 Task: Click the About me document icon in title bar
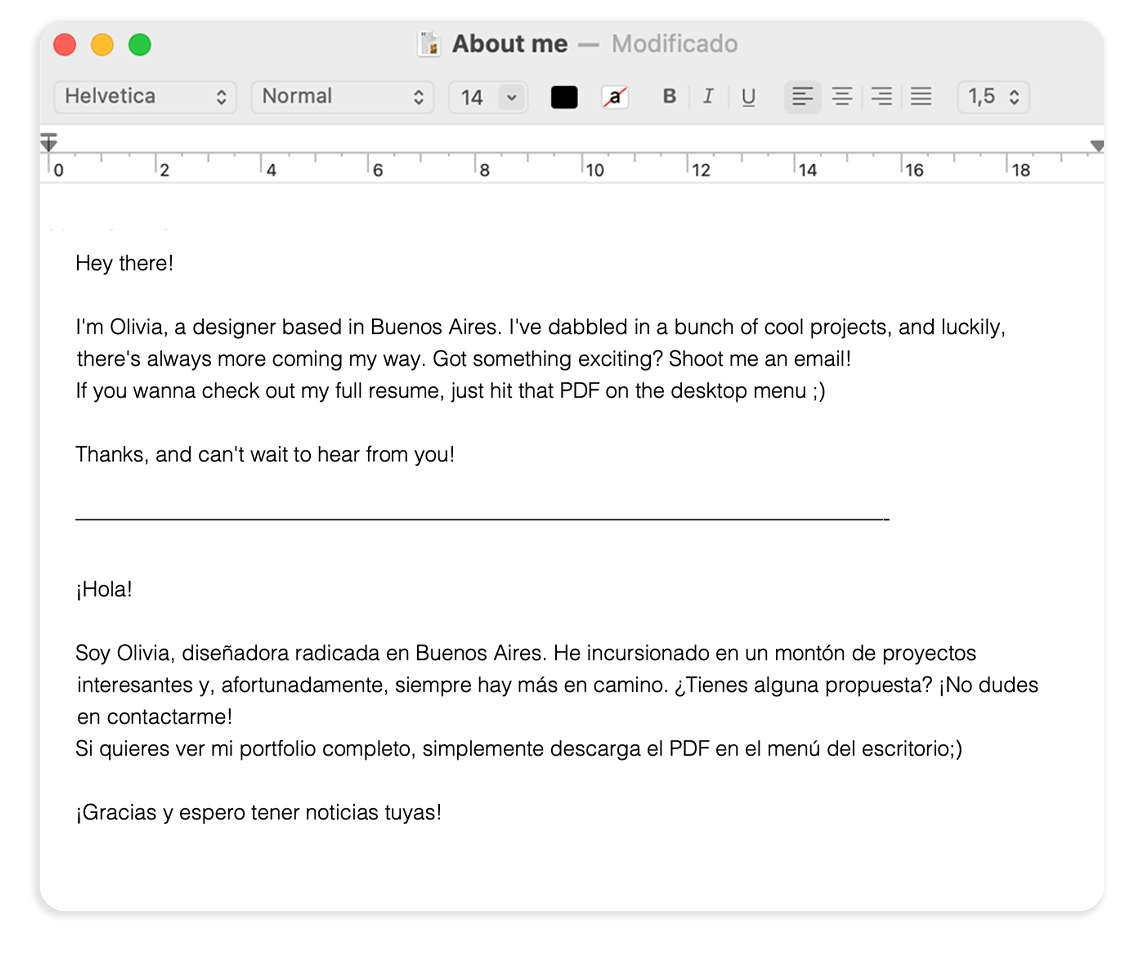click(x=429, y=44)
